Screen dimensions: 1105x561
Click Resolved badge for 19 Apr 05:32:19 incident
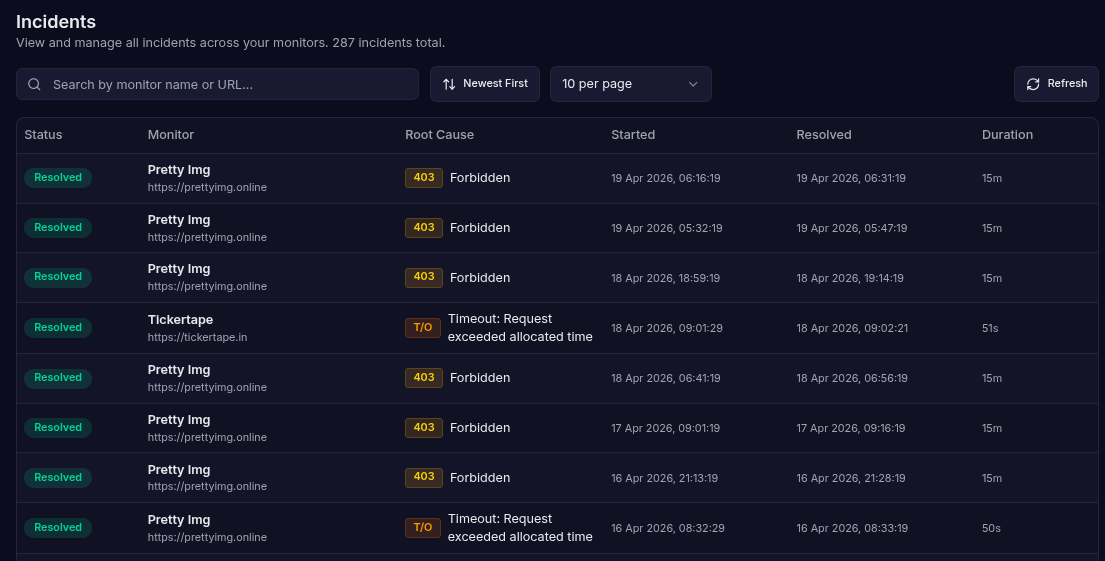[58, 228]
